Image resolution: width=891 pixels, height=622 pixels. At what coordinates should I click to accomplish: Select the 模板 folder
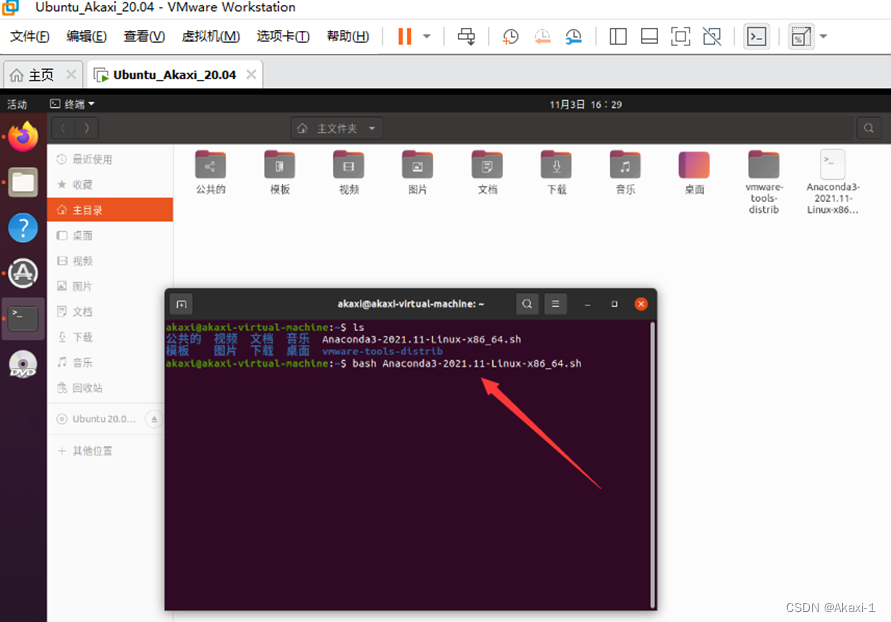point(280,172)
